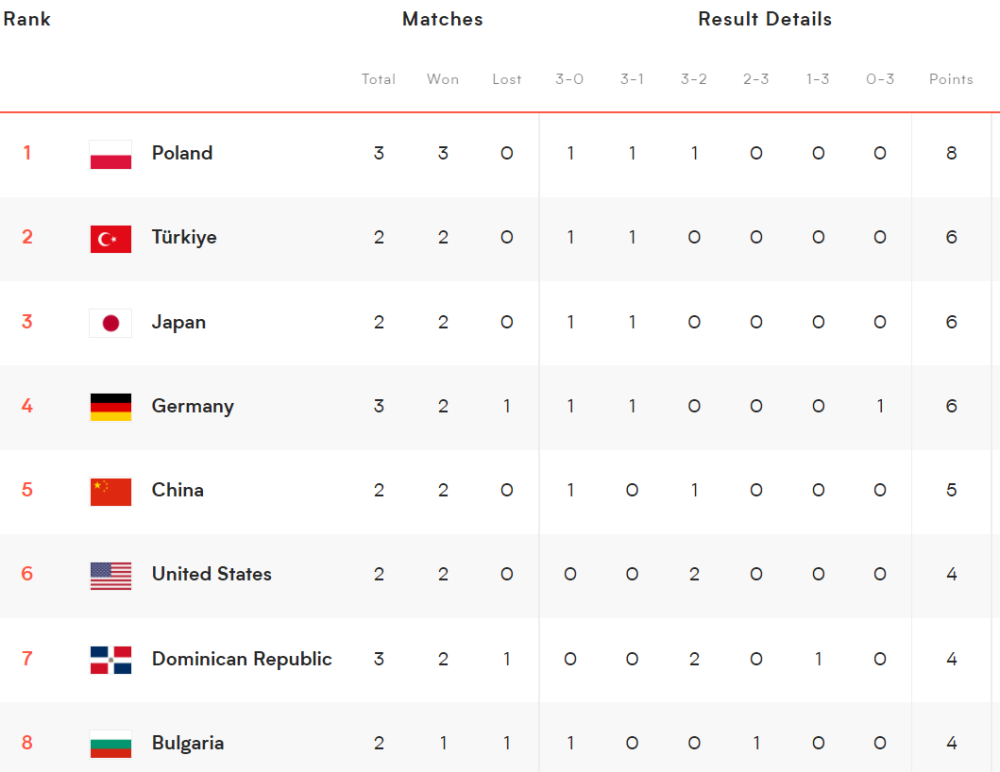This screenshot has height=772, width=1000.
Task: Open the Dominican Republic team link
Action: (242, 658)
